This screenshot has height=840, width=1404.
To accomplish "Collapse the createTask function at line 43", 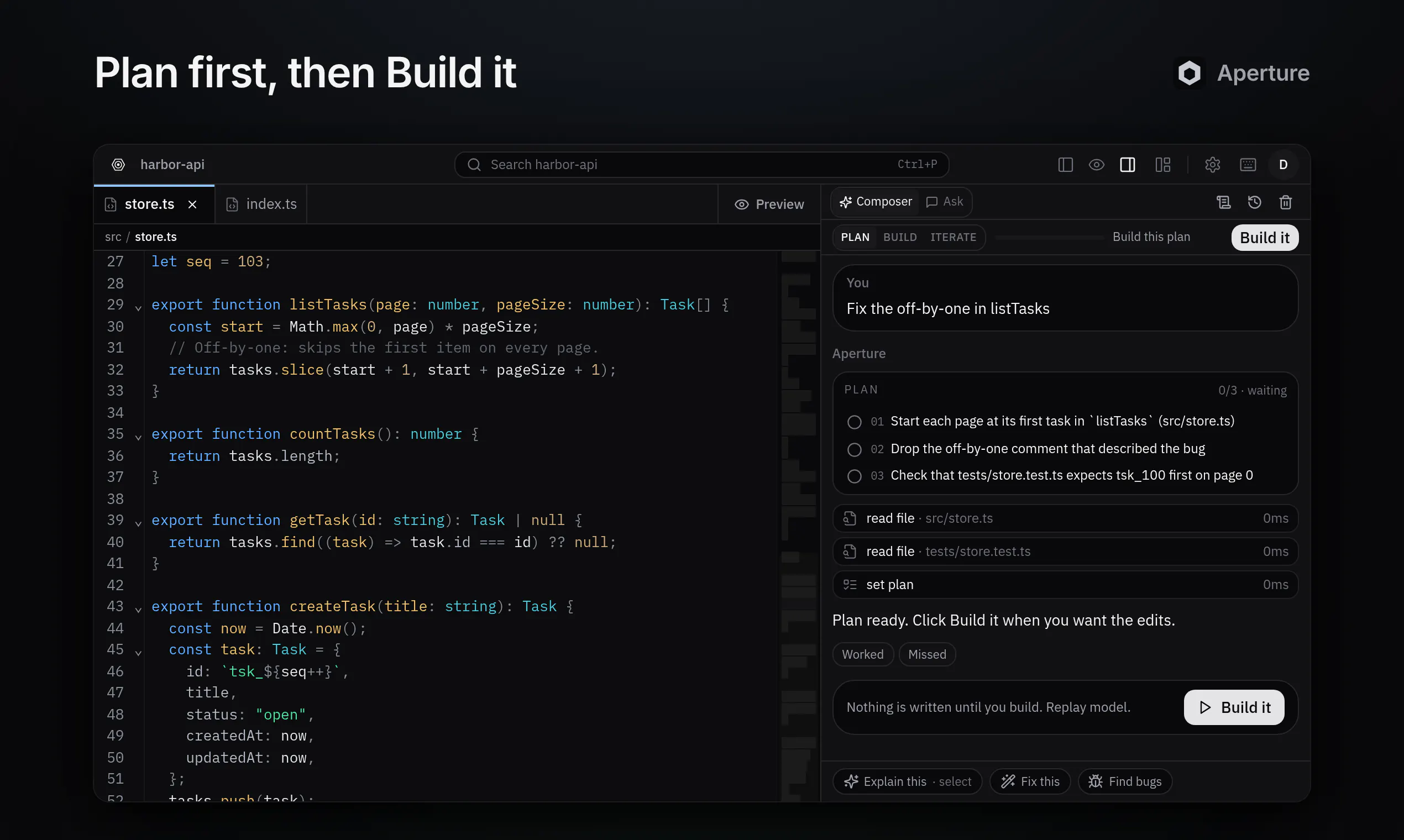I will (138, 610).
